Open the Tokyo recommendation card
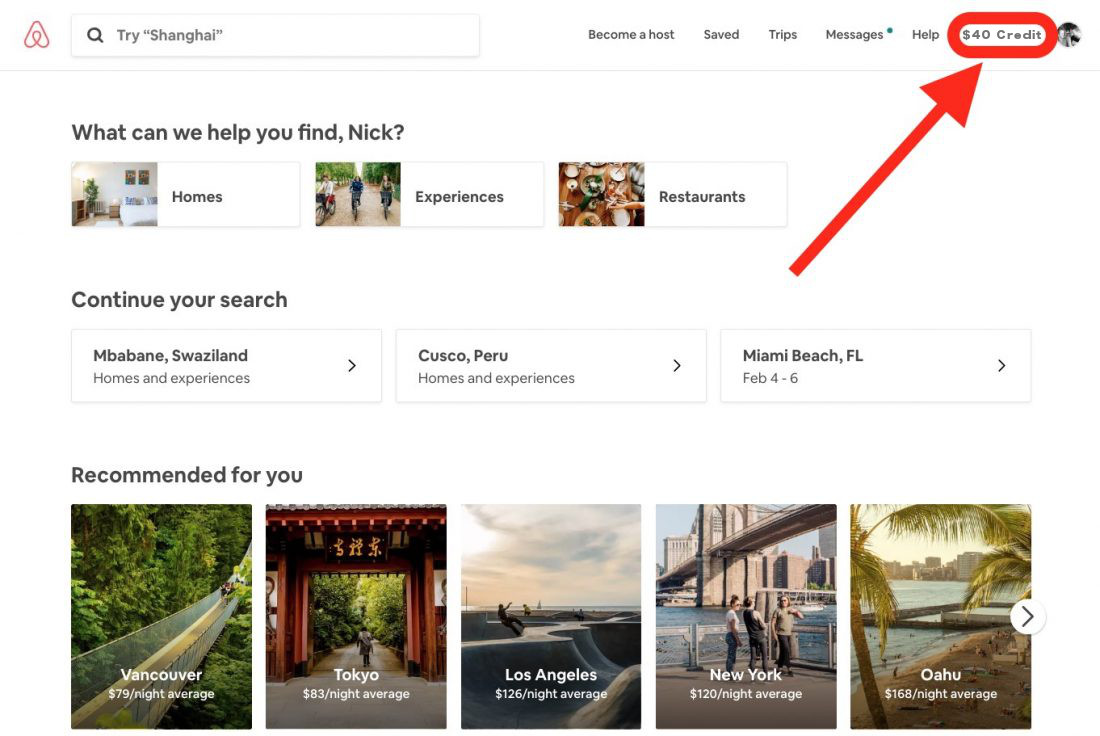This screenshot has width=1100, height=736. coord(356,616)
